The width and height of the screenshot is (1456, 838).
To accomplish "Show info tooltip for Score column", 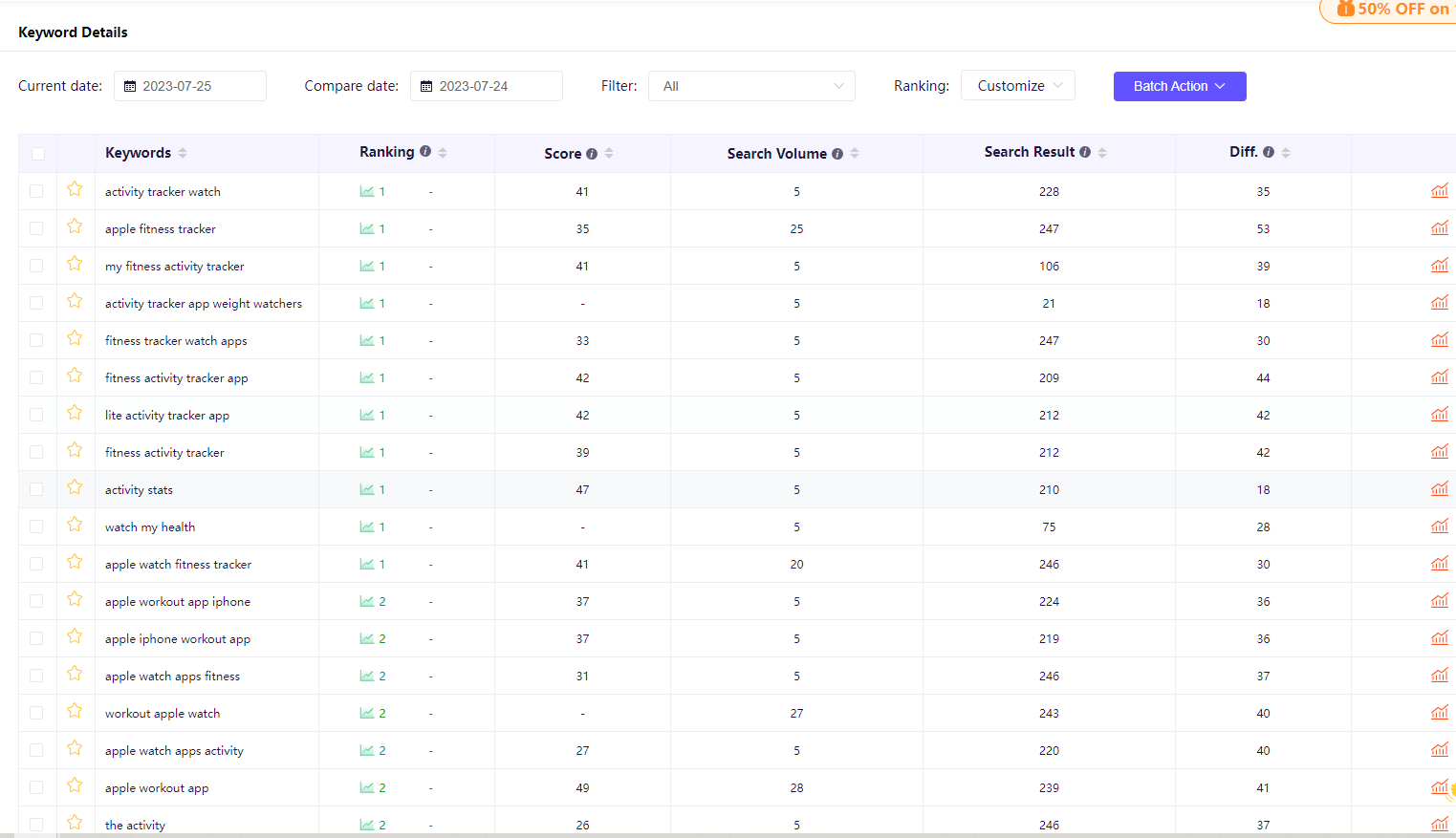I will [x=592, y=154].
